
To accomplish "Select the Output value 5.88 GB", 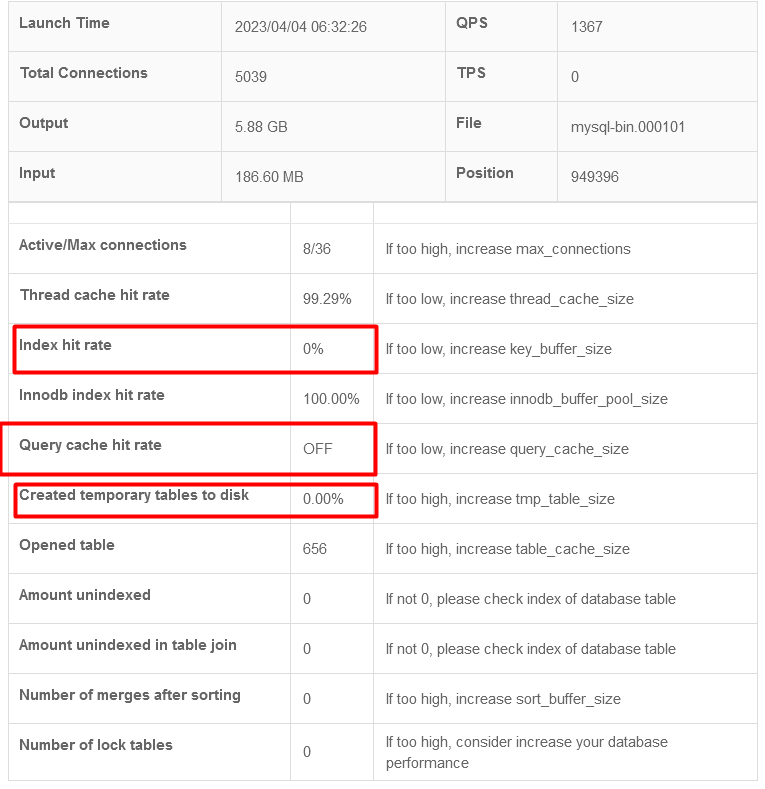I will click(261, 127).
